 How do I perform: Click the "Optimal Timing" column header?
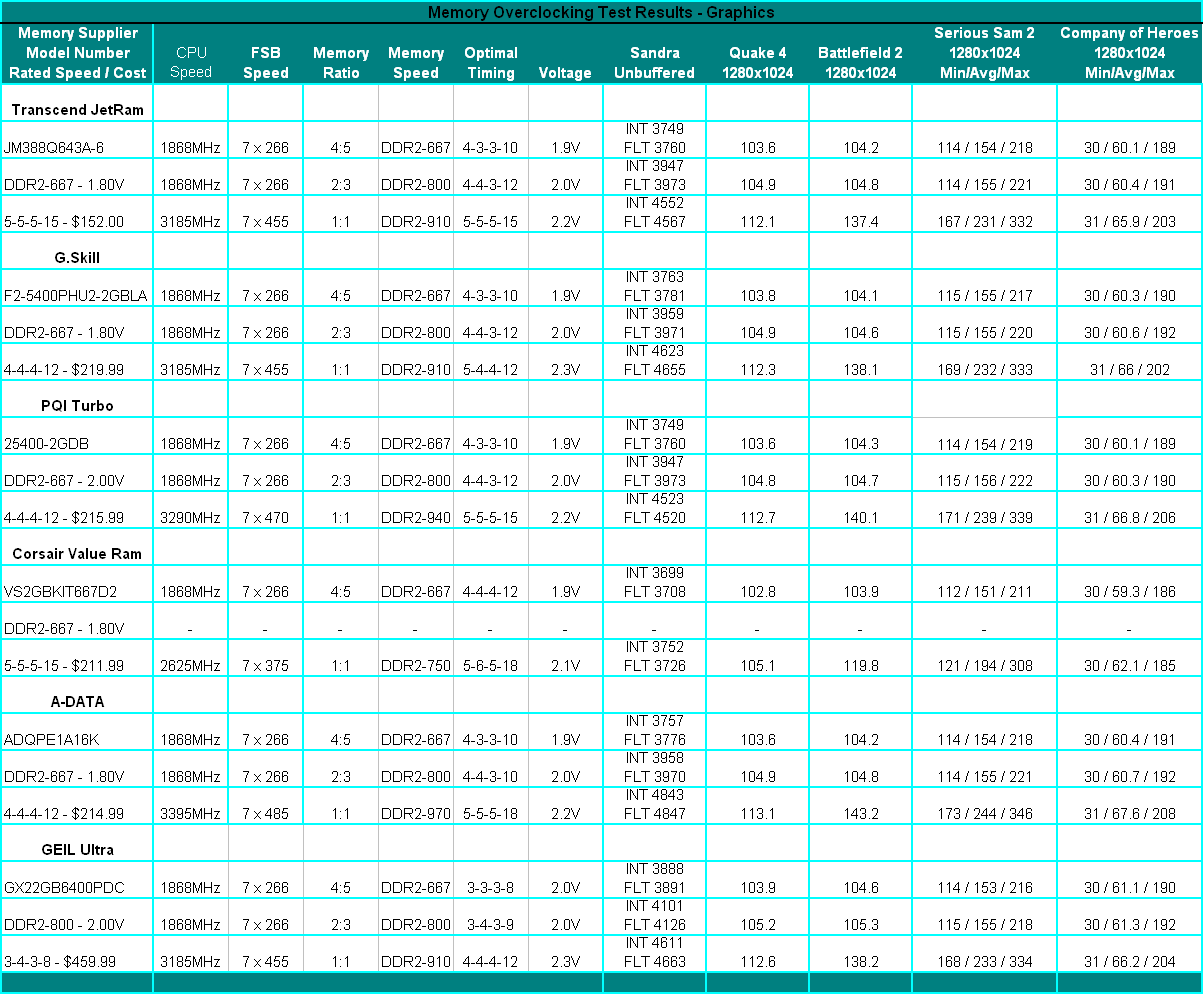pyautogui.click(x=491, y=63)
